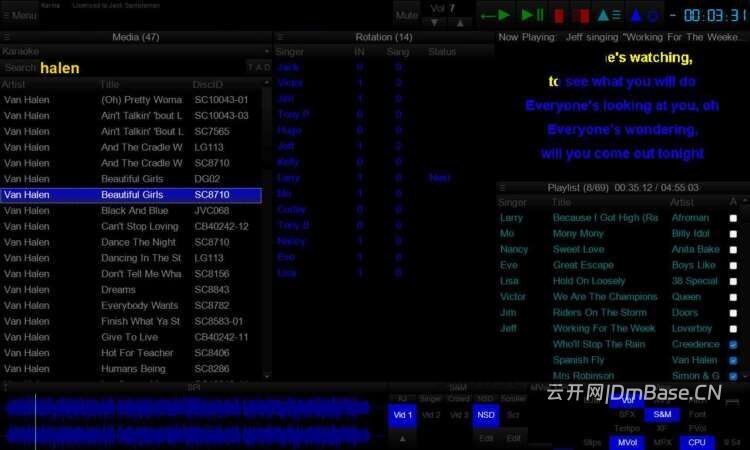750x450 pixels.
Task: Toggle the SFX button
Action: pos(627,414)
